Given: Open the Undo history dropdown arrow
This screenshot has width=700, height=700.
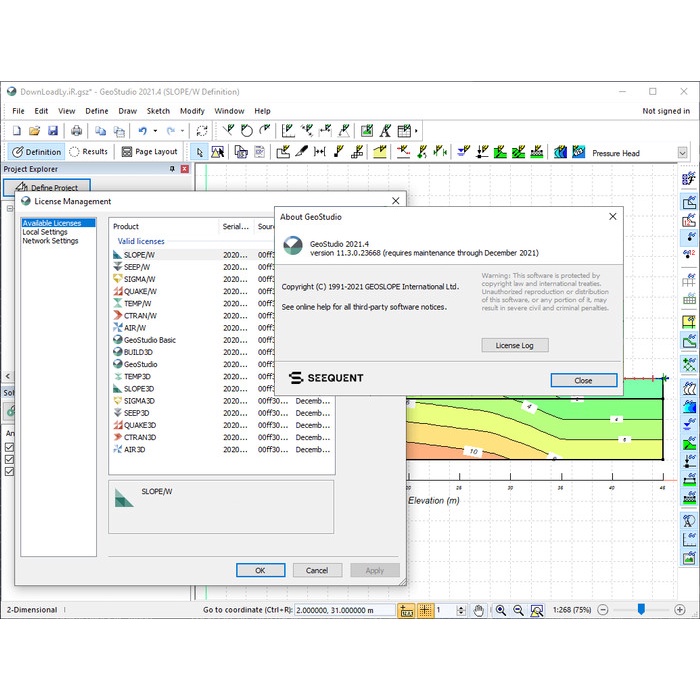Looking at the screenshot, I should coord(155,131).
